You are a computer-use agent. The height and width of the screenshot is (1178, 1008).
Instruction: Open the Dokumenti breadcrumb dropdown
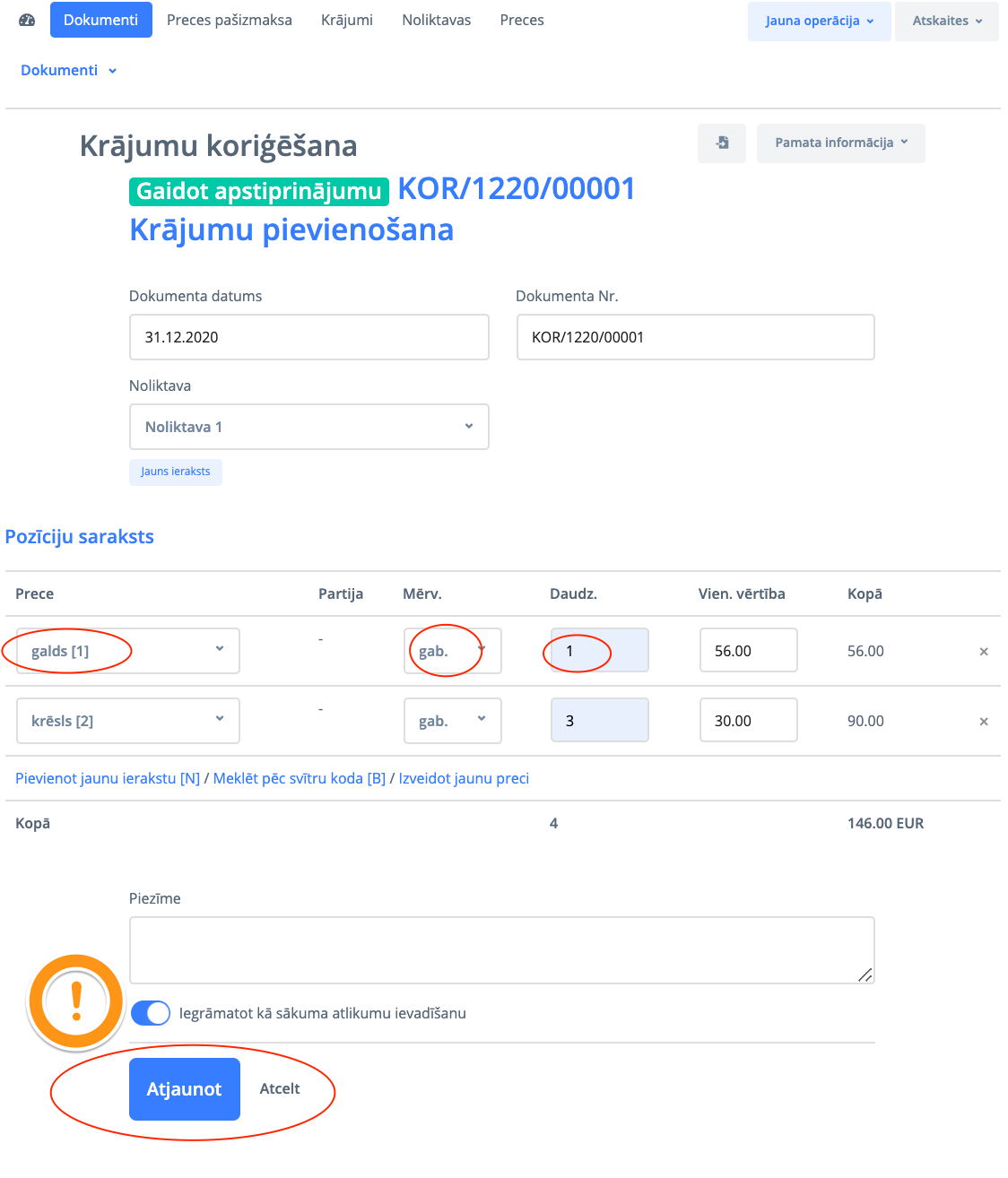[x=69, y=70]
